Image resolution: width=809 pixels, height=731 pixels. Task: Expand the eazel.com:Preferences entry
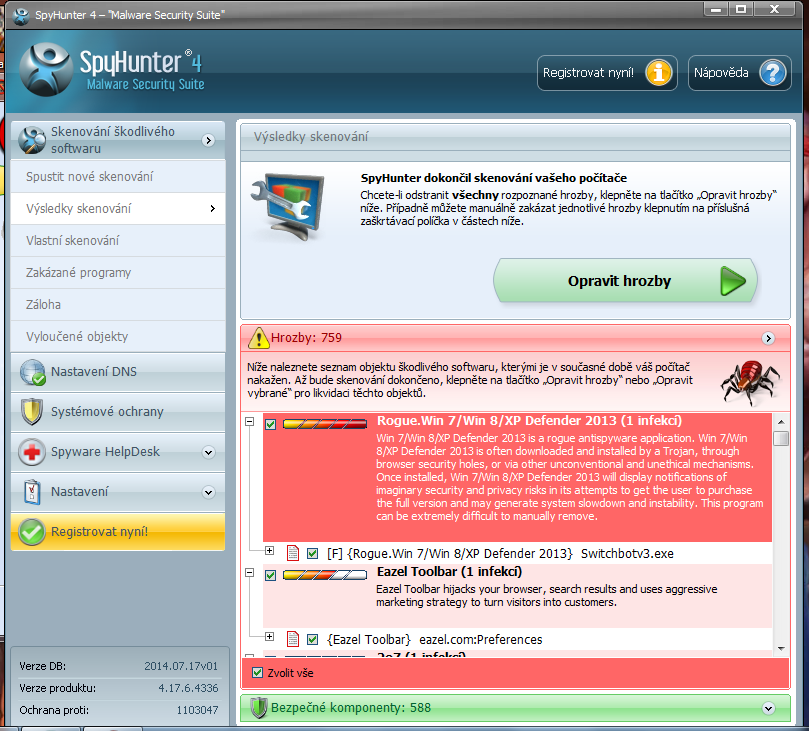(269, 637)
